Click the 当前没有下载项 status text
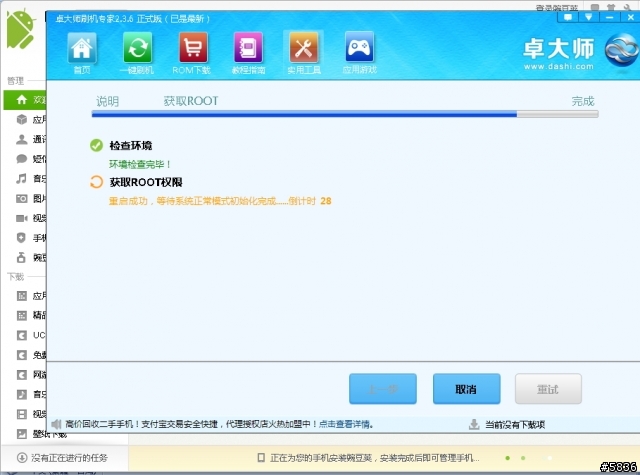Viewport: 640px width, 475px height. [x=515, y=424]
